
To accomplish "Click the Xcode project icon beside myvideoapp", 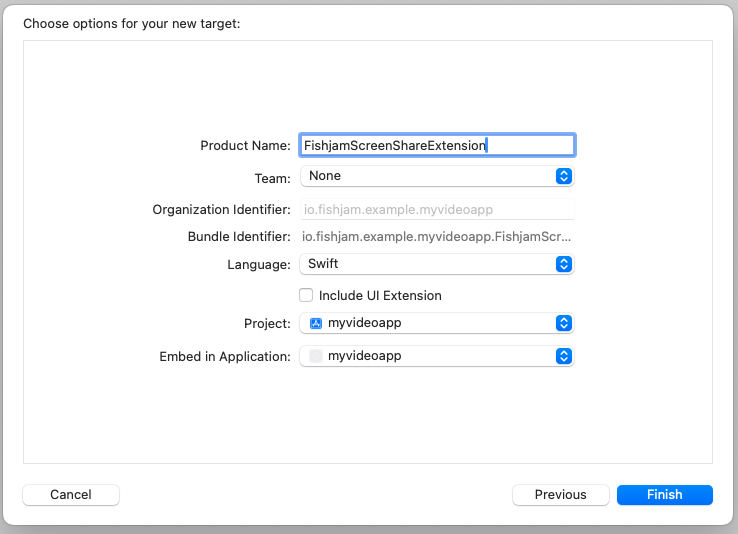I will (316, 323).
